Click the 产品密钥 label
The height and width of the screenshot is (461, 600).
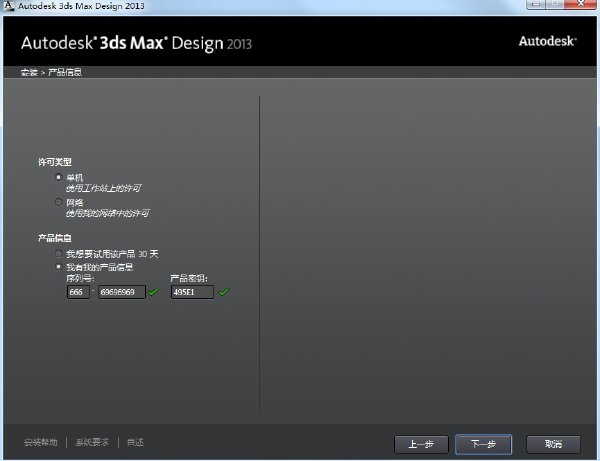click(x=189, y=278)
